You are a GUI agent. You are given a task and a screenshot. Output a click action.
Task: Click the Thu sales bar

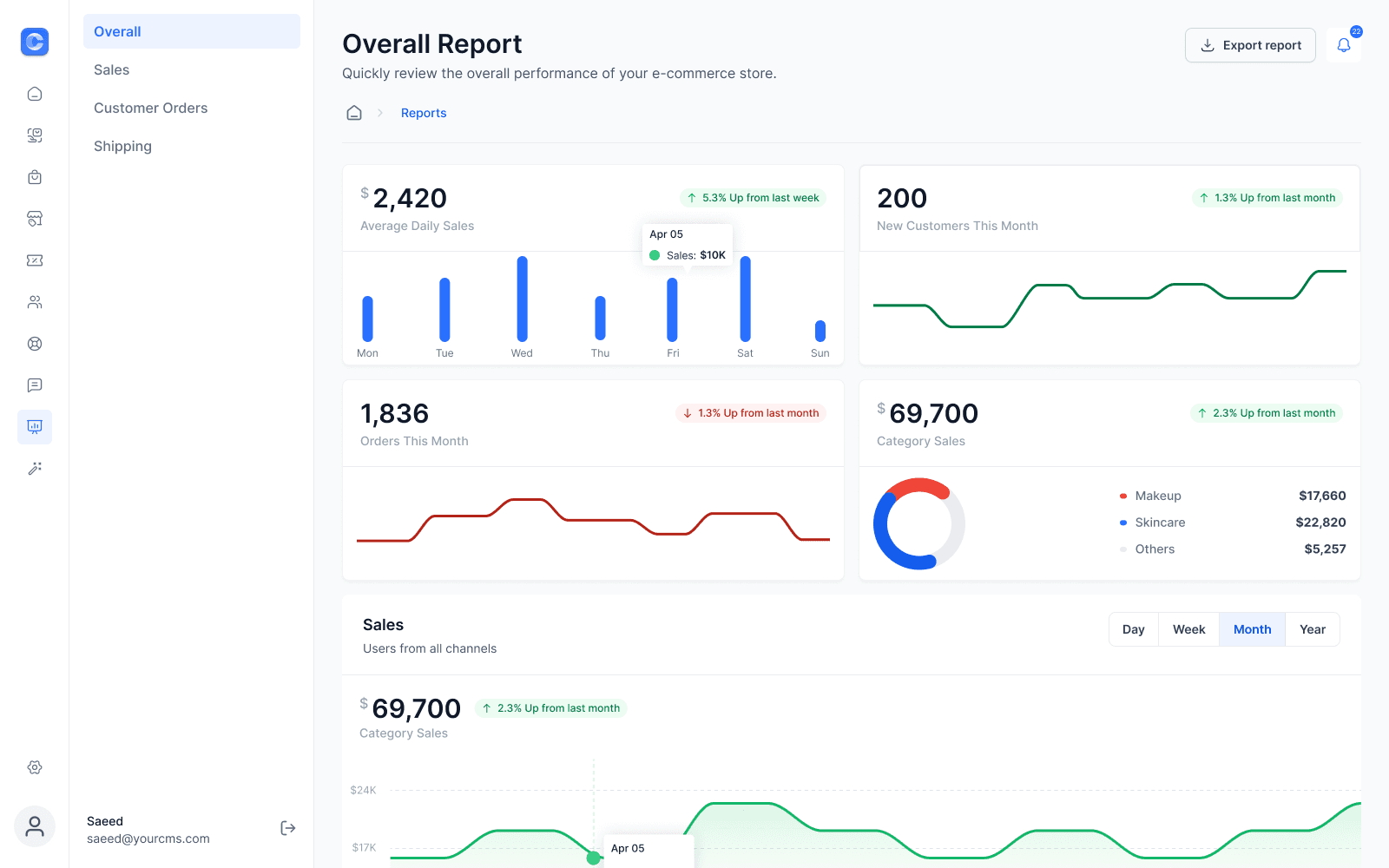[600, 319]
